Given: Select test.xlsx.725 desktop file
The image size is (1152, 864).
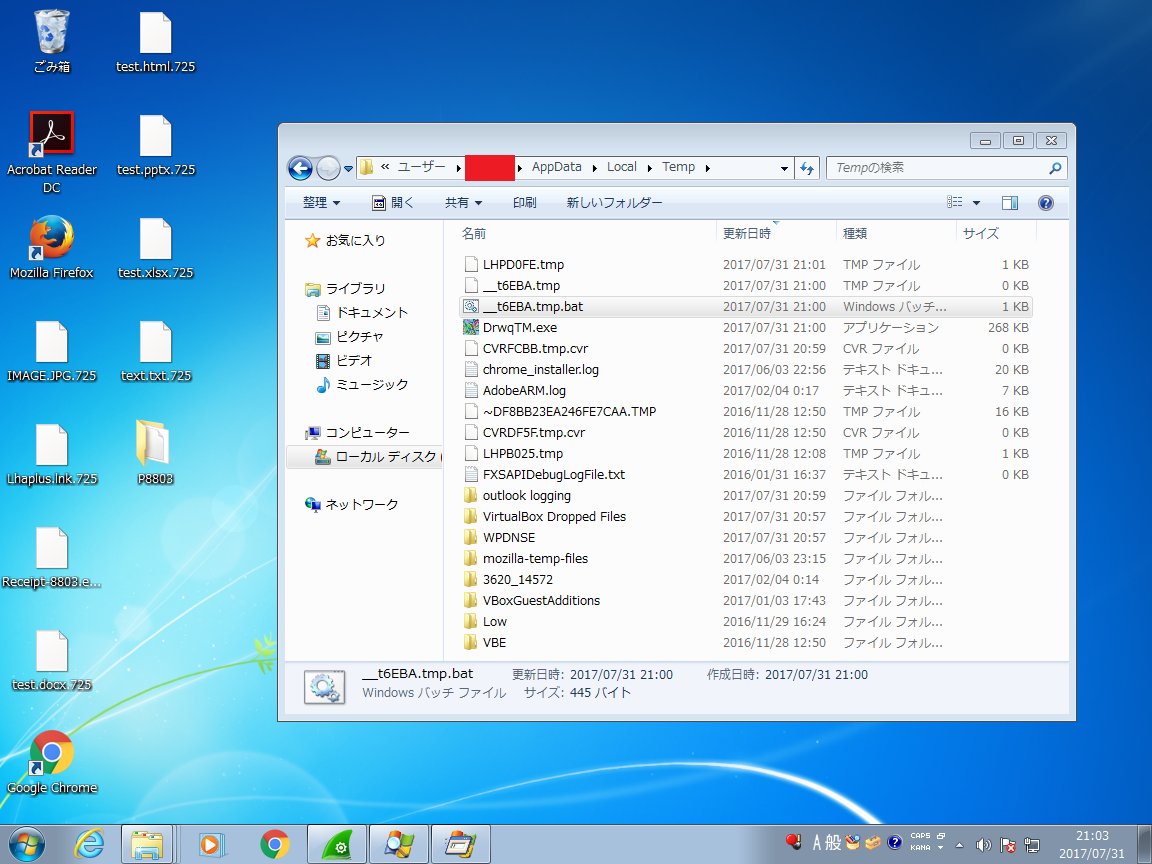Looking at the screenshot, I should 155,248.
